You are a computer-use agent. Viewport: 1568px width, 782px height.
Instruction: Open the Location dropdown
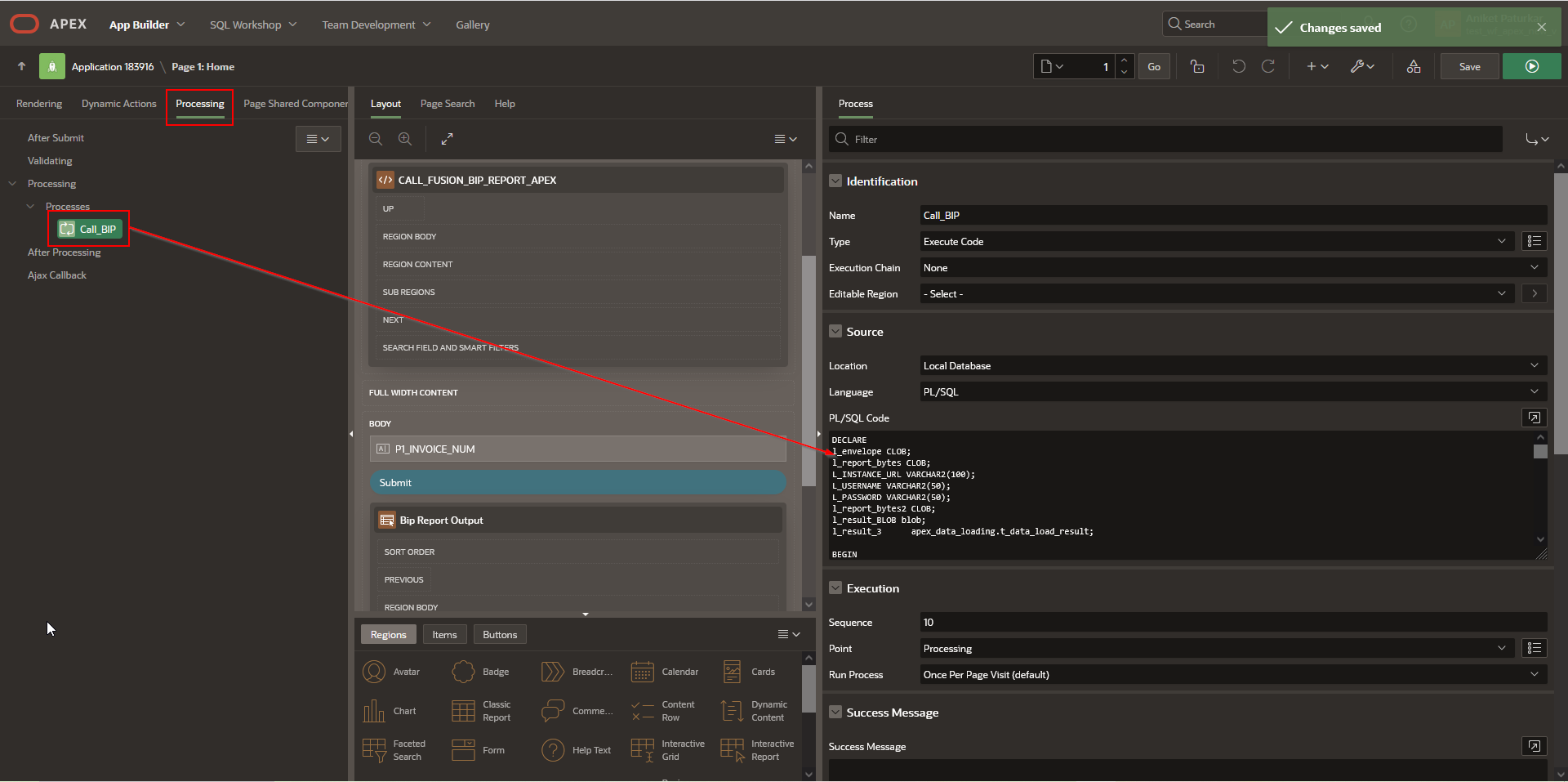coord(1233,365)
